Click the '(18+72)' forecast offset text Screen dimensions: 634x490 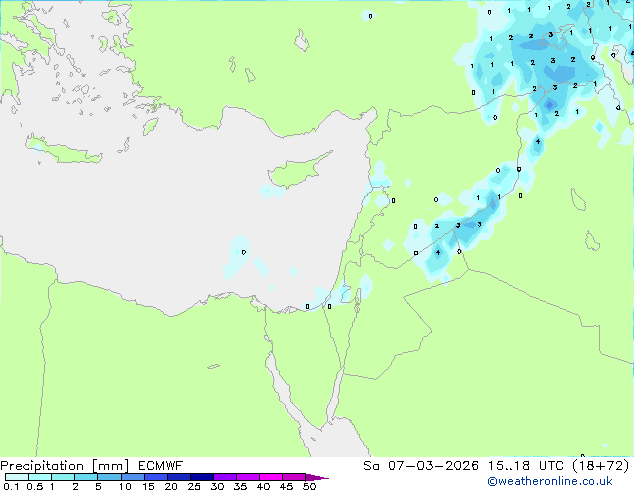tap(601, 466)
